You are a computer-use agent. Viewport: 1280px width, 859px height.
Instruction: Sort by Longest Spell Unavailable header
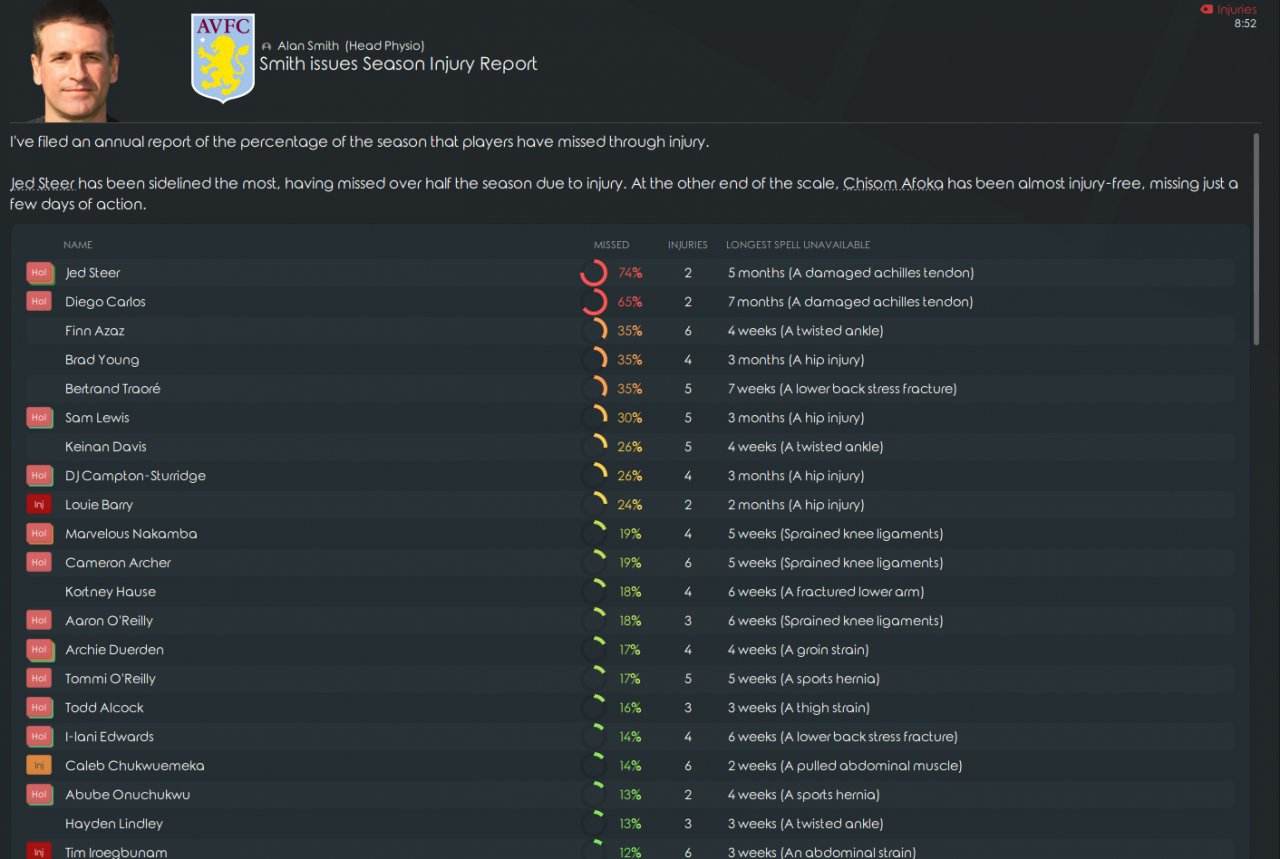tap(797, 245)
